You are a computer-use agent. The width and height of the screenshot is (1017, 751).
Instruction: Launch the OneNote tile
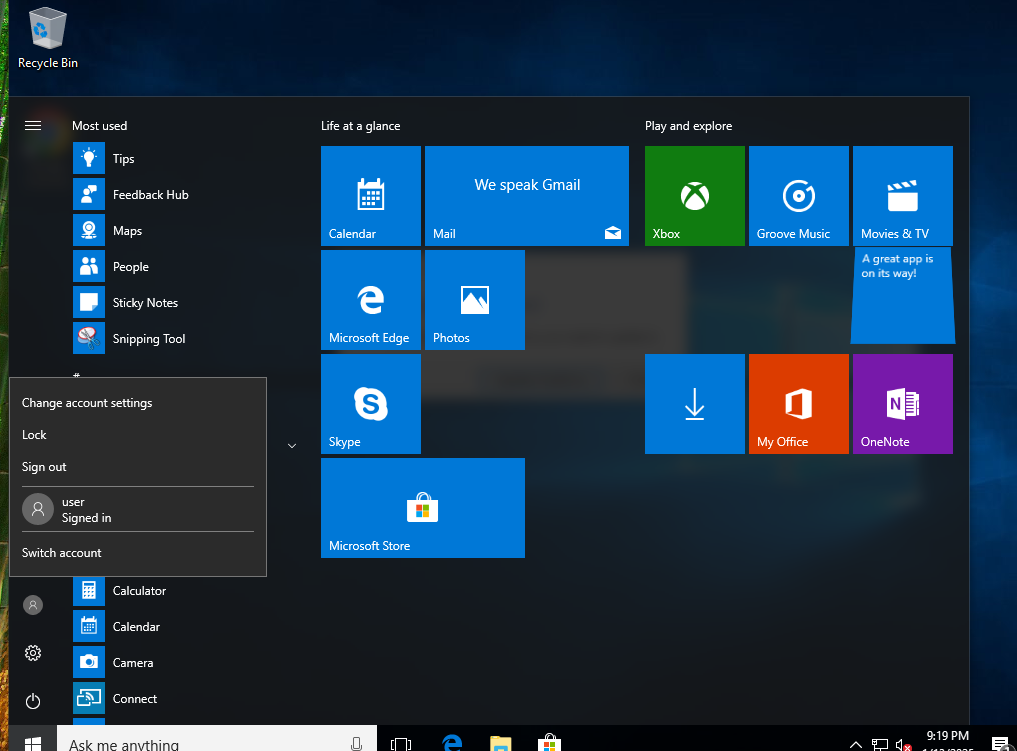coord(903,404)
